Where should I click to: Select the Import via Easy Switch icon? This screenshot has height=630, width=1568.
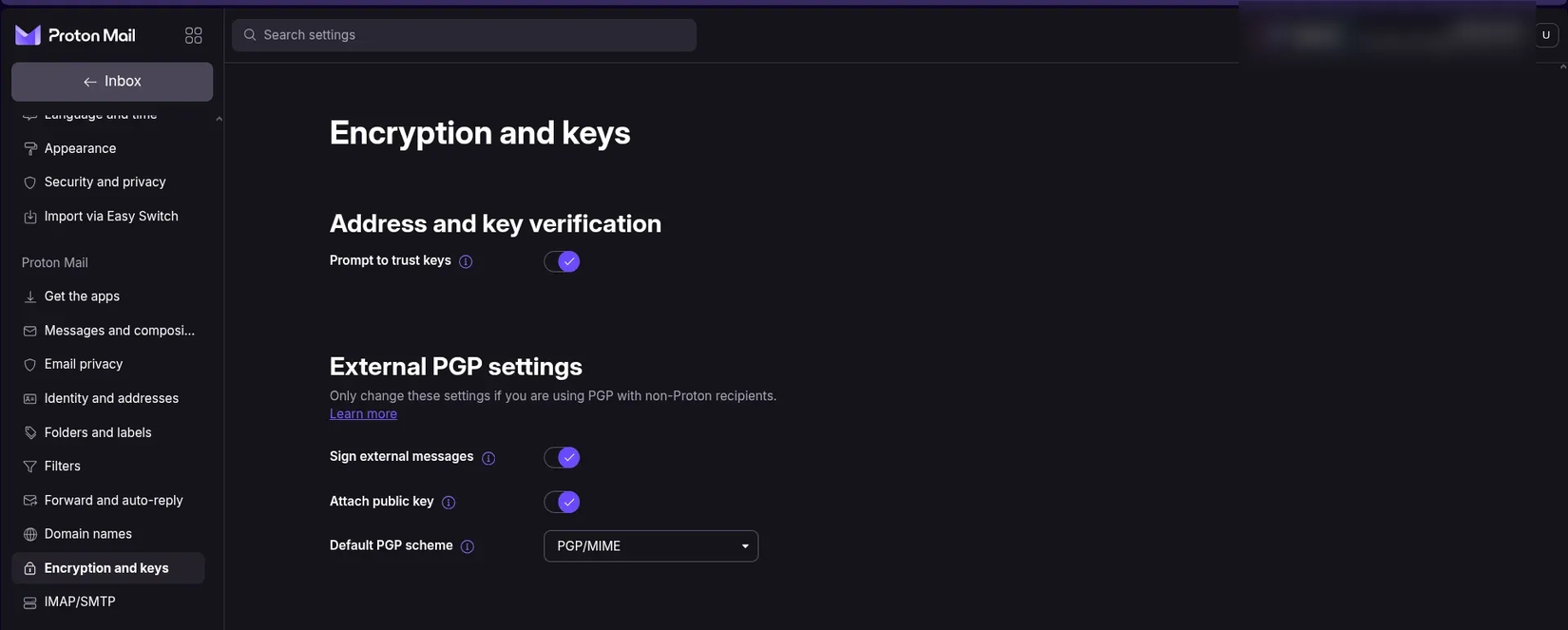29,215
